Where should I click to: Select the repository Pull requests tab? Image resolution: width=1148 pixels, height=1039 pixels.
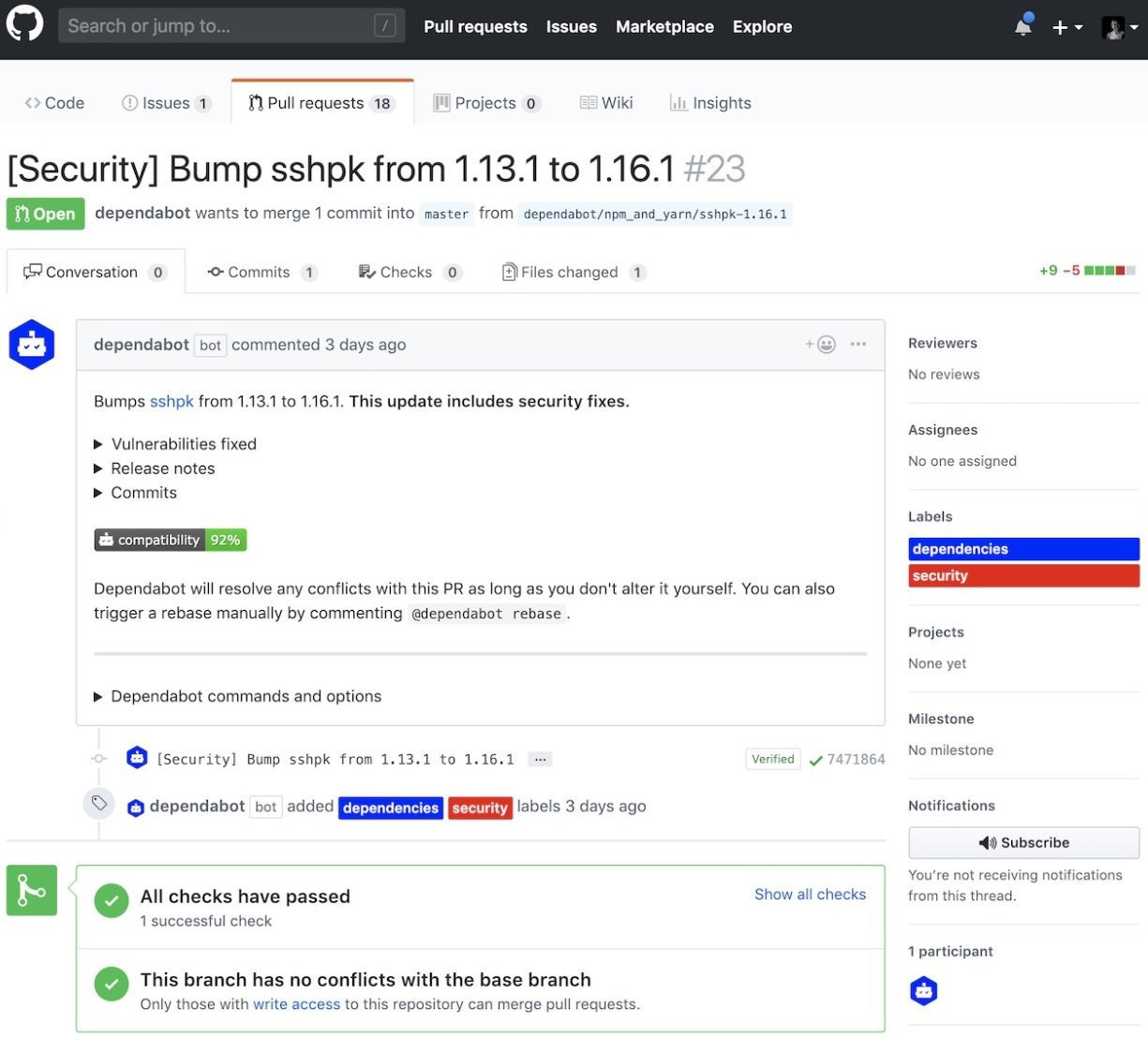(321, 103)
